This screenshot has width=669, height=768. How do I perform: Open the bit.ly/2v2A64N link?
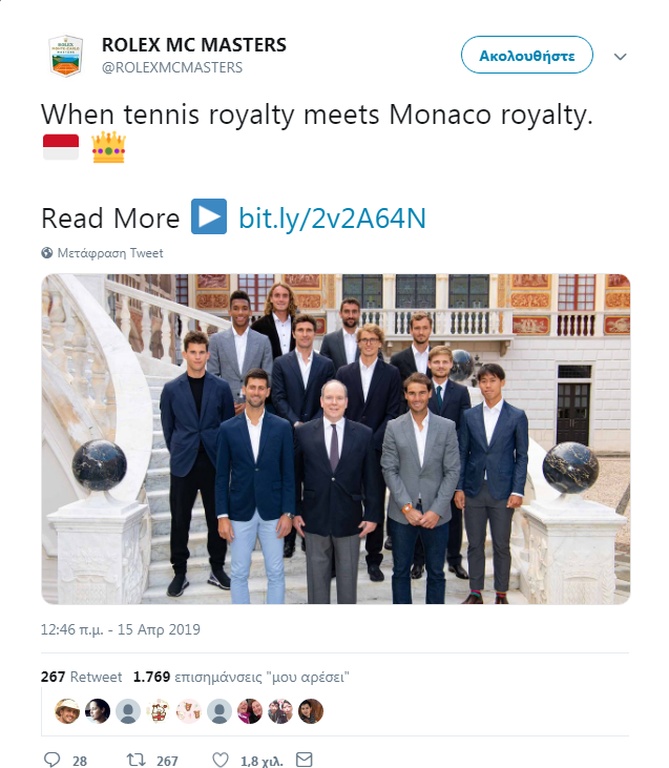(x=332, y=218)
